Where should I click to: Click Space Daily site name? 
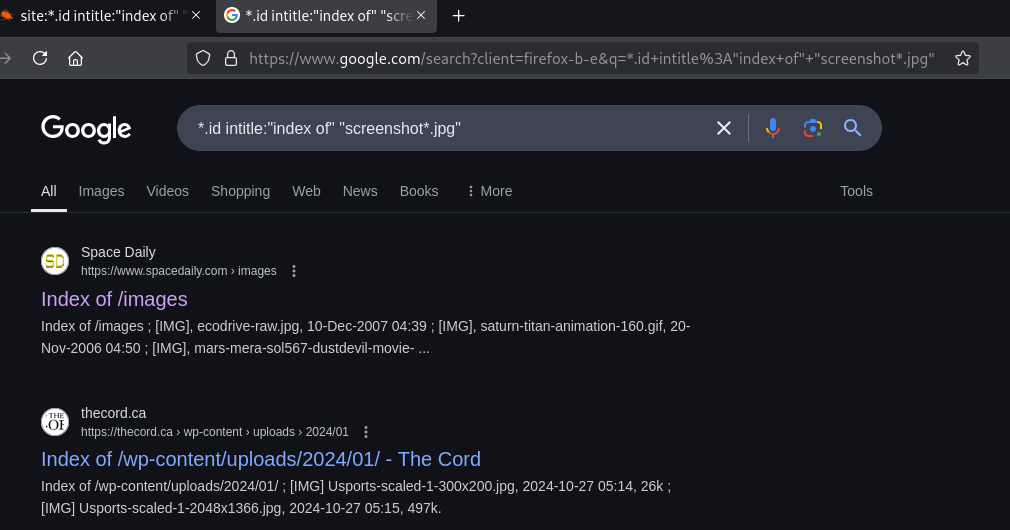tap(118, 252)
